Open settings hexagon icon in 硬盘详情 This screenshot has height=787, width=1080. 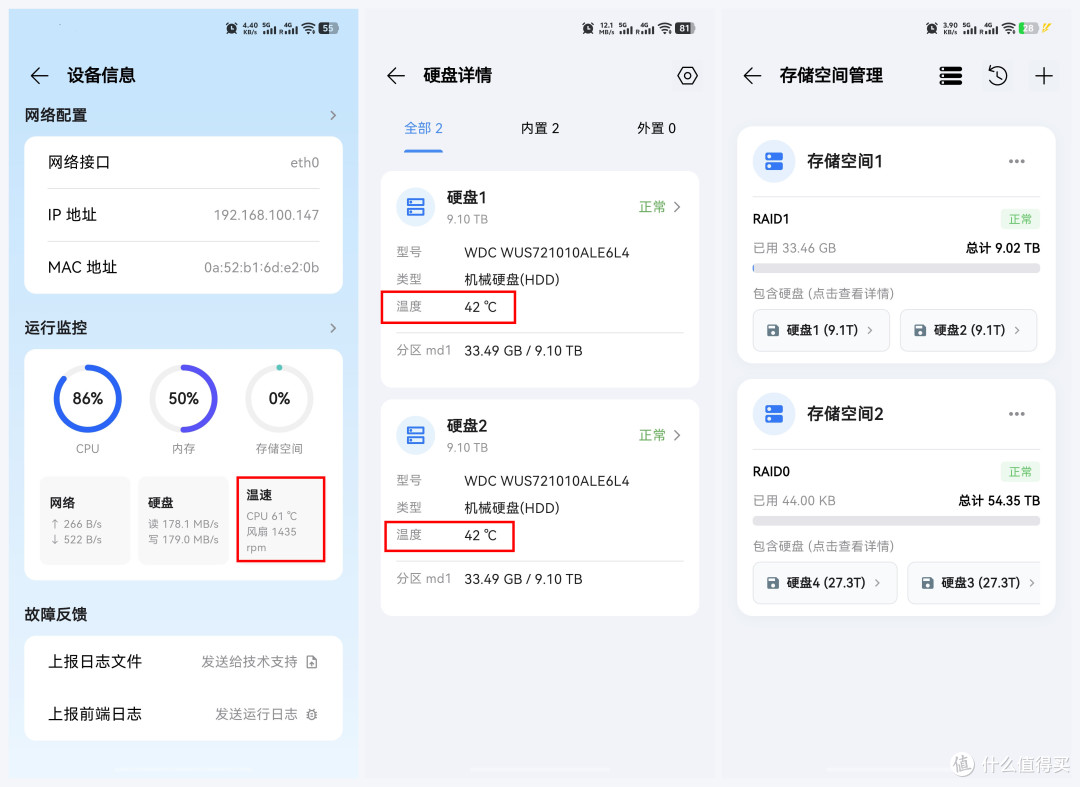[687, 76]
